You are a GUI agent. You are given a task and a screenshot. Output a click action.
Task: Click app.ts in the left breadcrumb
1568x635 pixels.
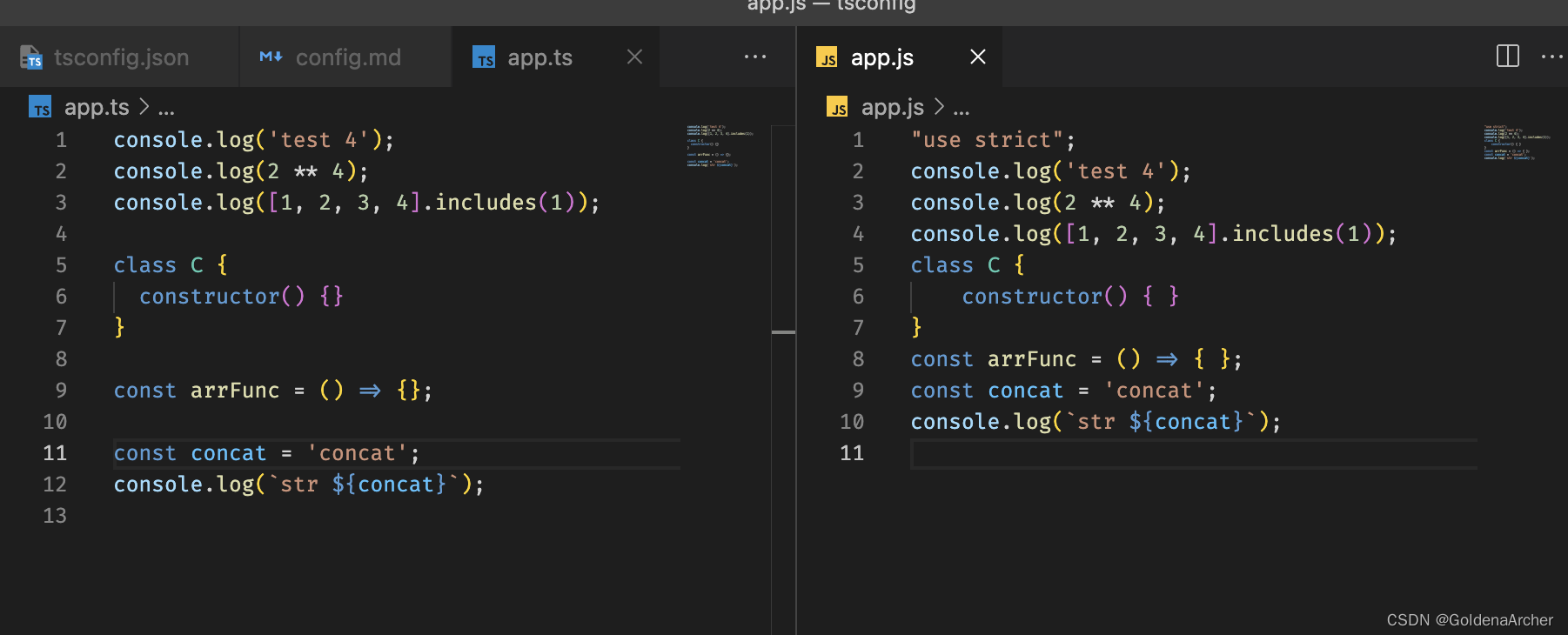tap(97, 107)
